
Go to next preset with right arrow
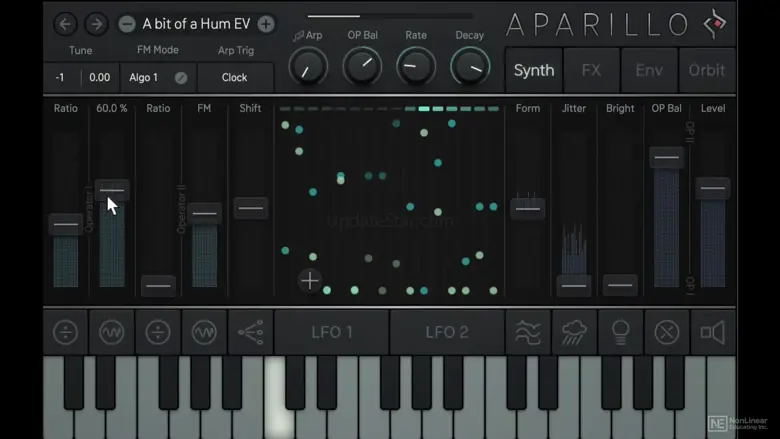[x=97, y=24]
